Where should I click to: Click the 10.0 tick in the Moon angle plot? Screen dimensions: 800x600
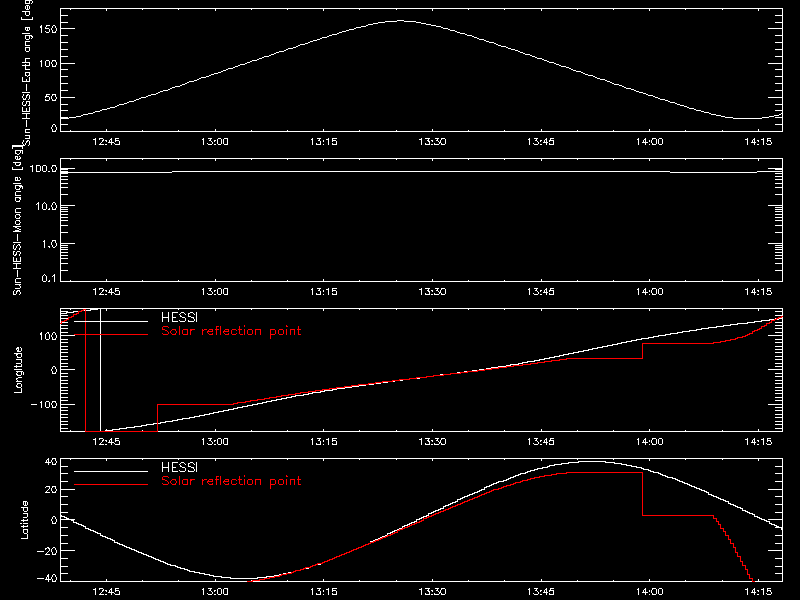pyautogui.click(x=46, y=206)
